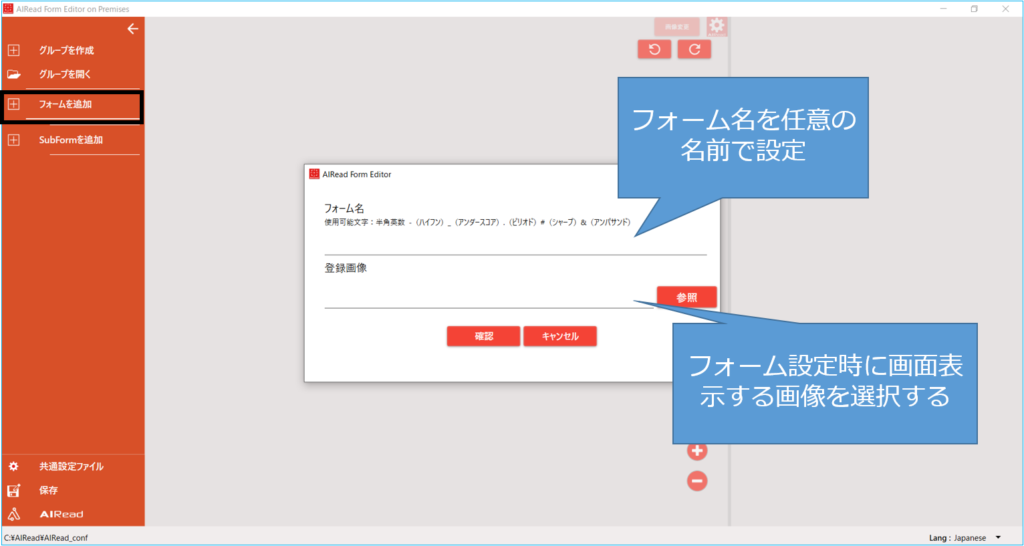Click the AIRead logo icon at bottom

tap(14, 514)
